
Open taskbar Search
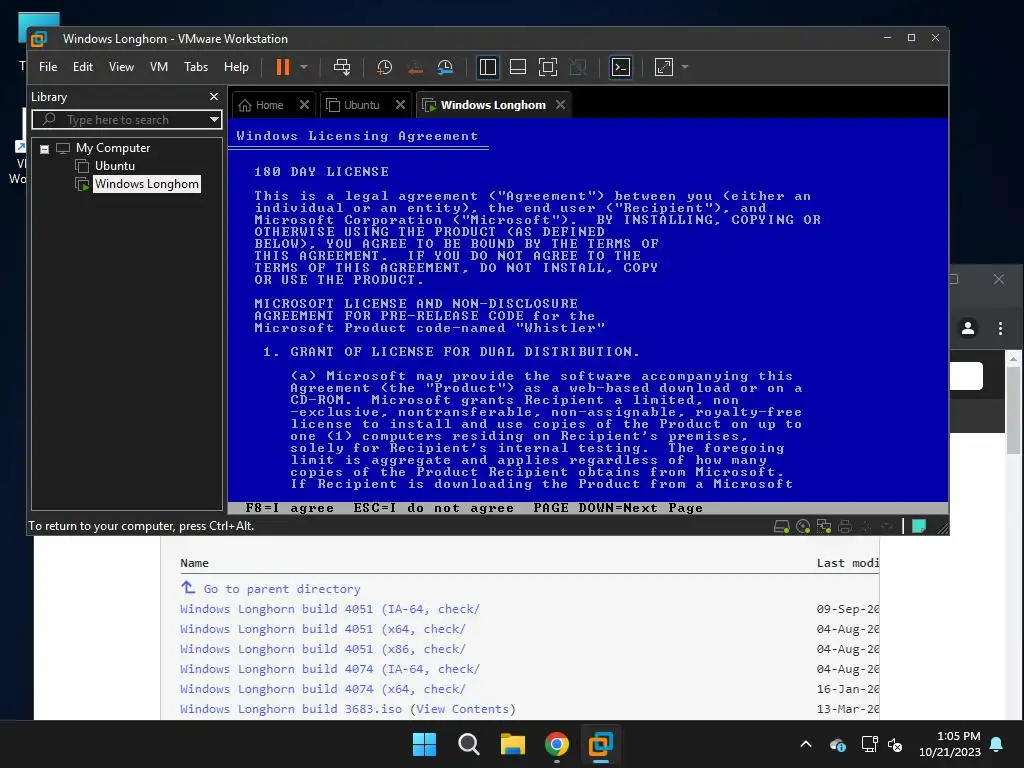click(468, 744)
